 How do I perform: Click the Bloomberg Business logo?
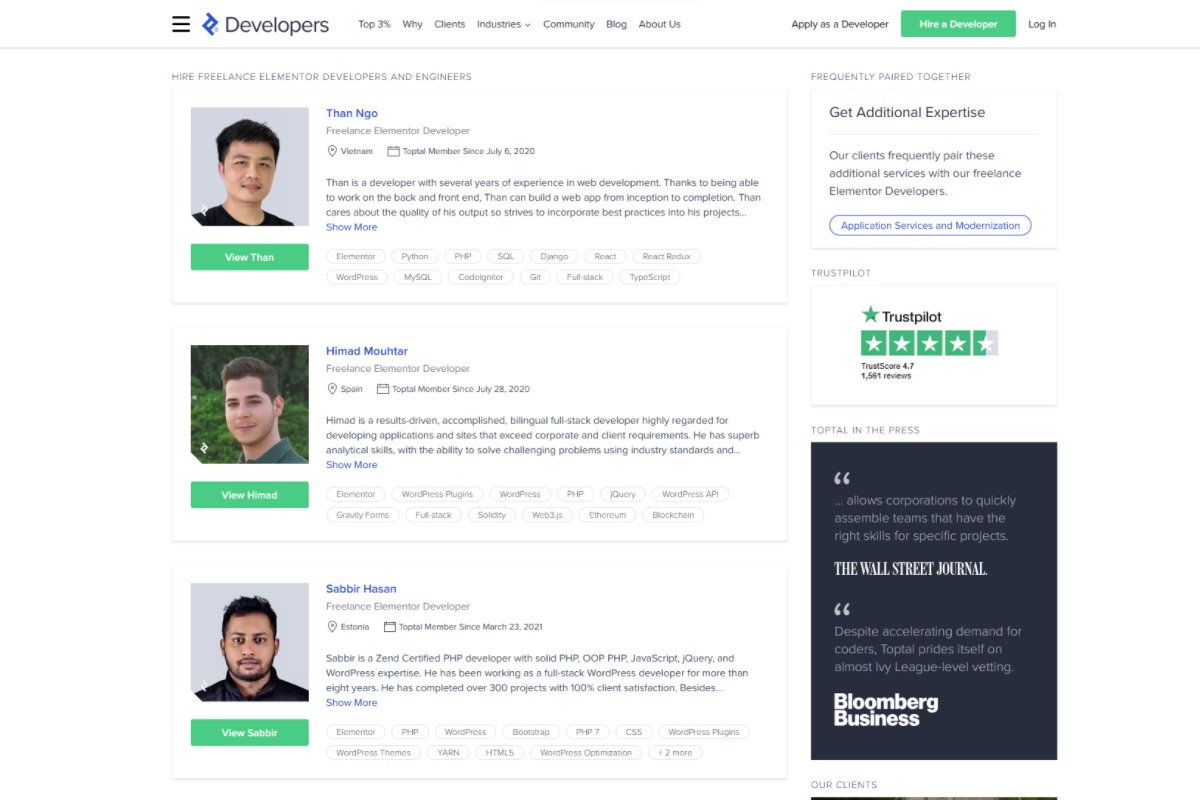pyautogui.click(x=886, y=709)
